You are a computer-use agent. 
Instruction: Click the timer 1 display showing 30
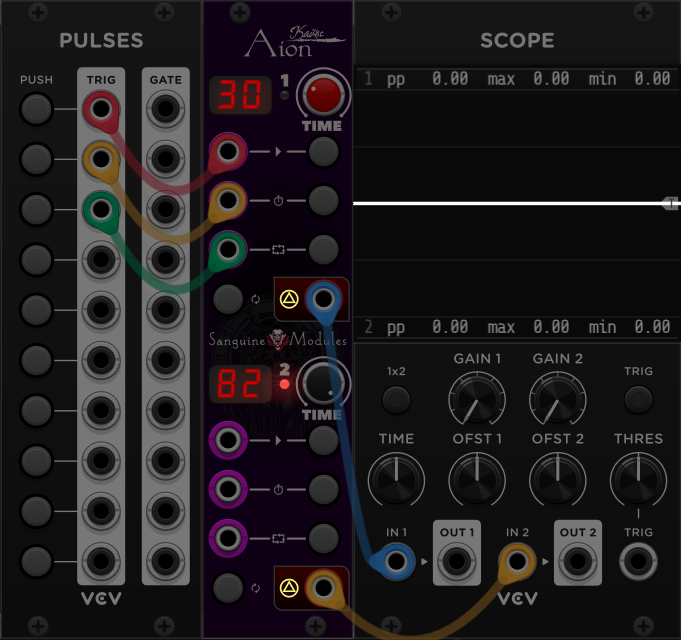click(240, 95)
